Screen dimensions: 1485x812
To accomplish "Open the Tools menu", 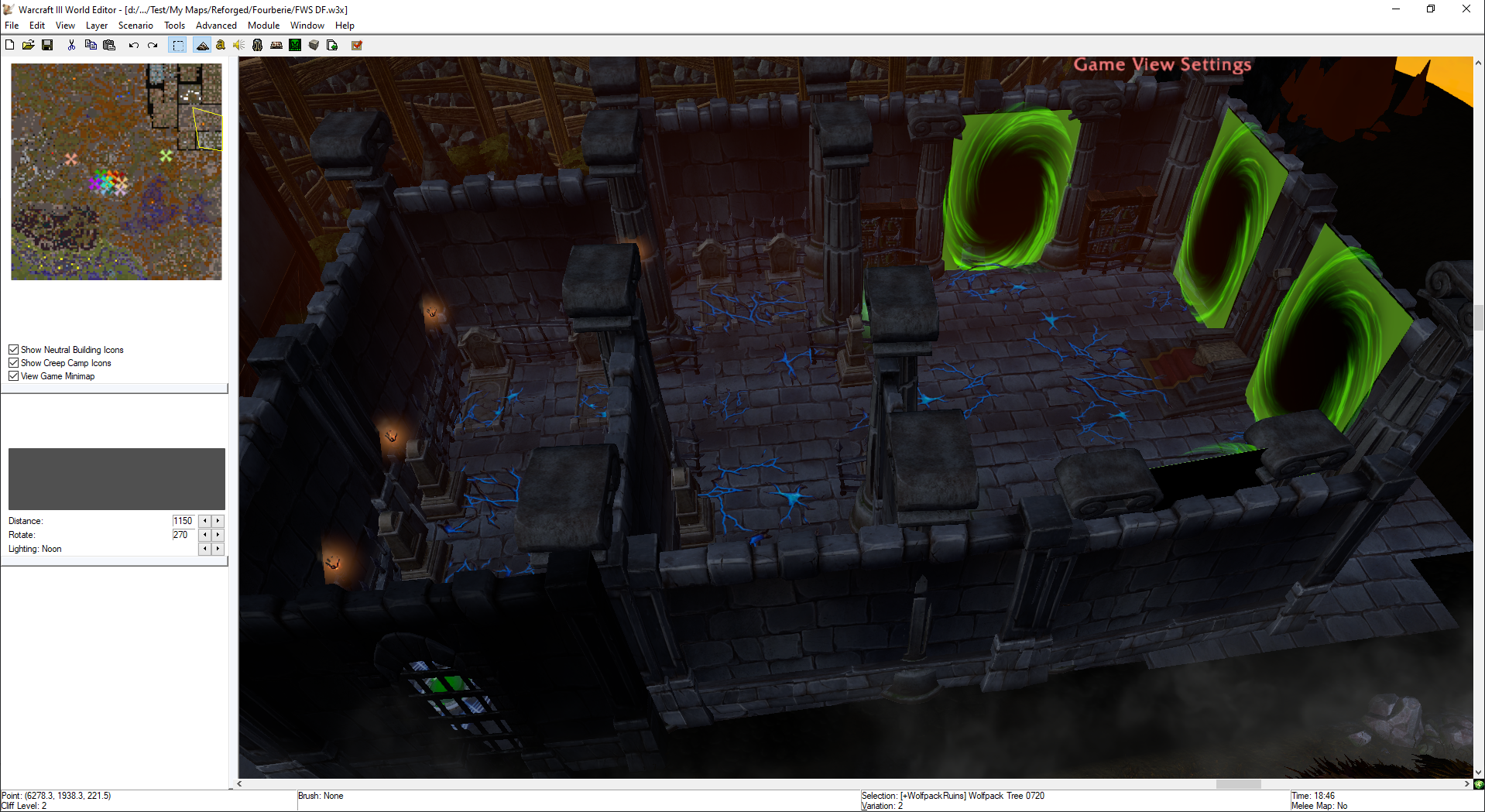I will click(174, 26).
